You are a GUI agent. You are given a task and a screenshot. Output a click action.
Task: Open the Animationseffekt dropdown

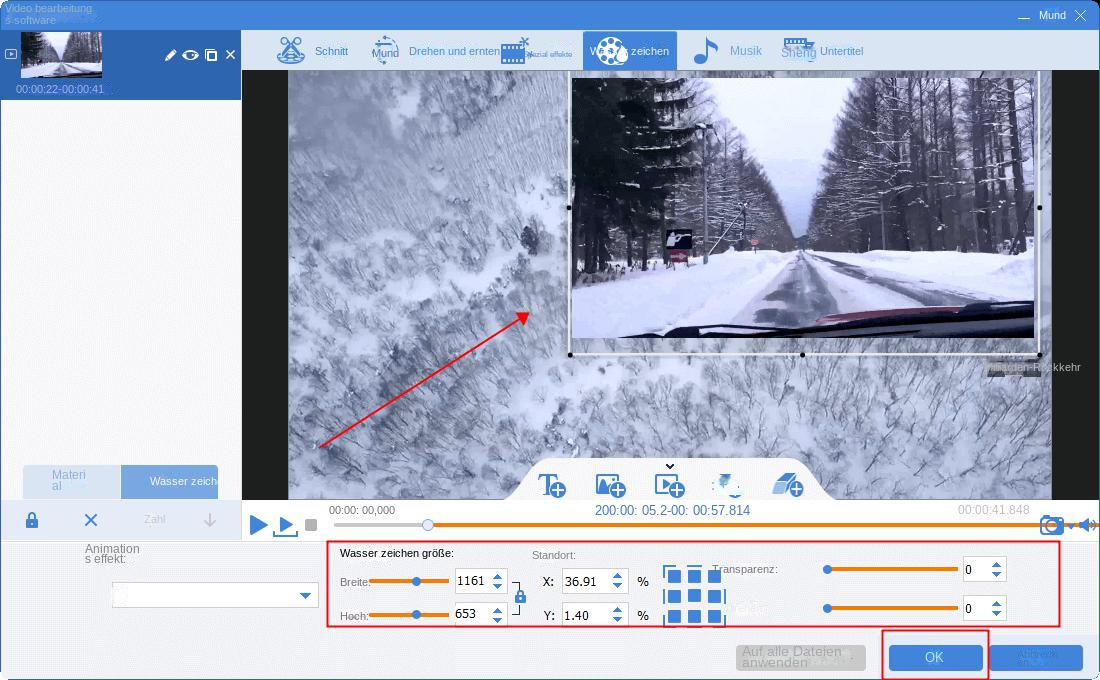click(215, 595)
